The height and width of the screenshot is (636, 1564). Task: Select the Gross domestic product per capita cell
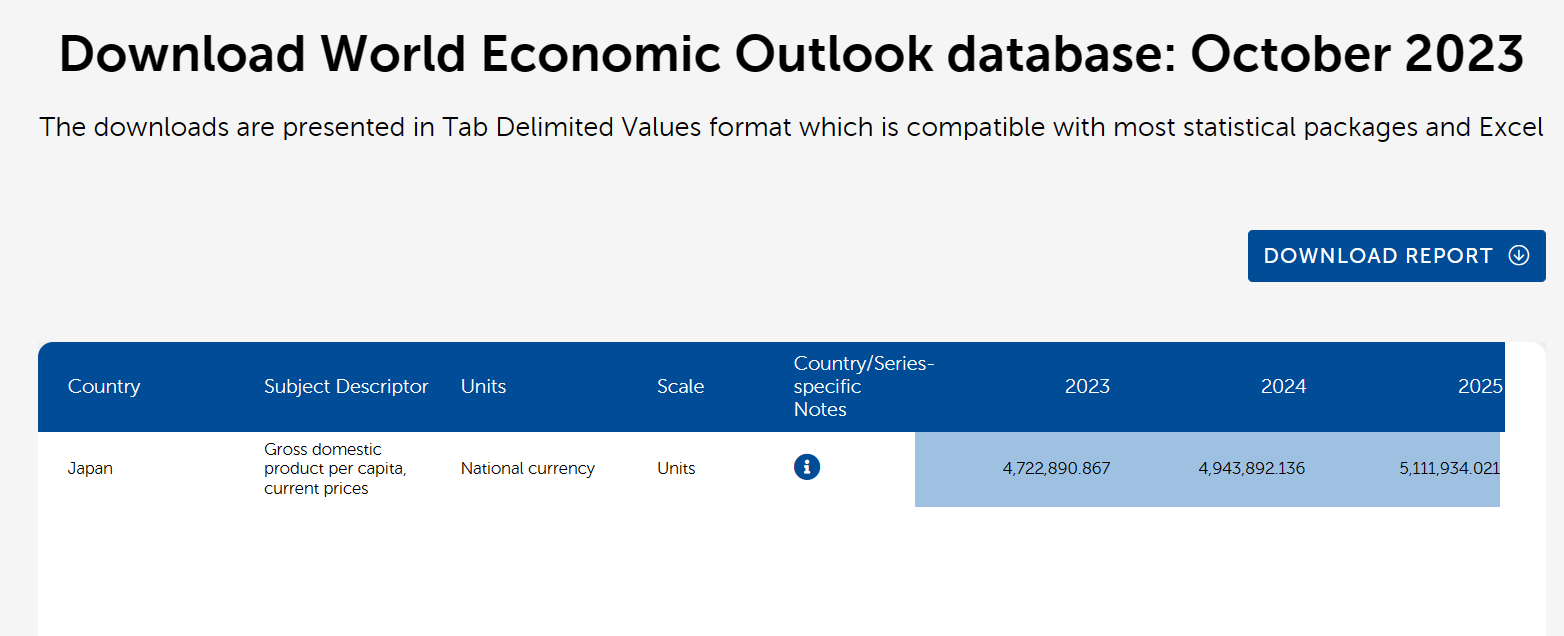click(x=335, y=469)
